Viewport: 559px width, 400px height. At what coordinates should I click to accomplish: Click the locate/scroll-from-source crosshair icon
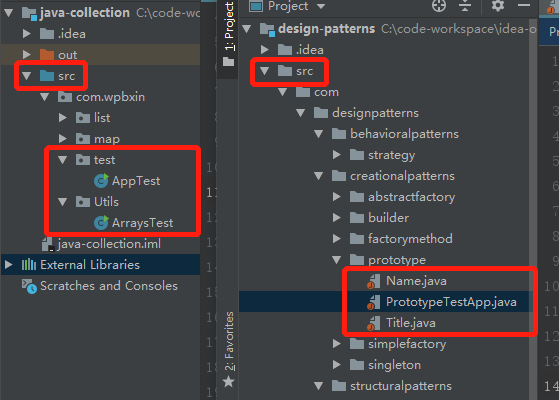point(439,6)
